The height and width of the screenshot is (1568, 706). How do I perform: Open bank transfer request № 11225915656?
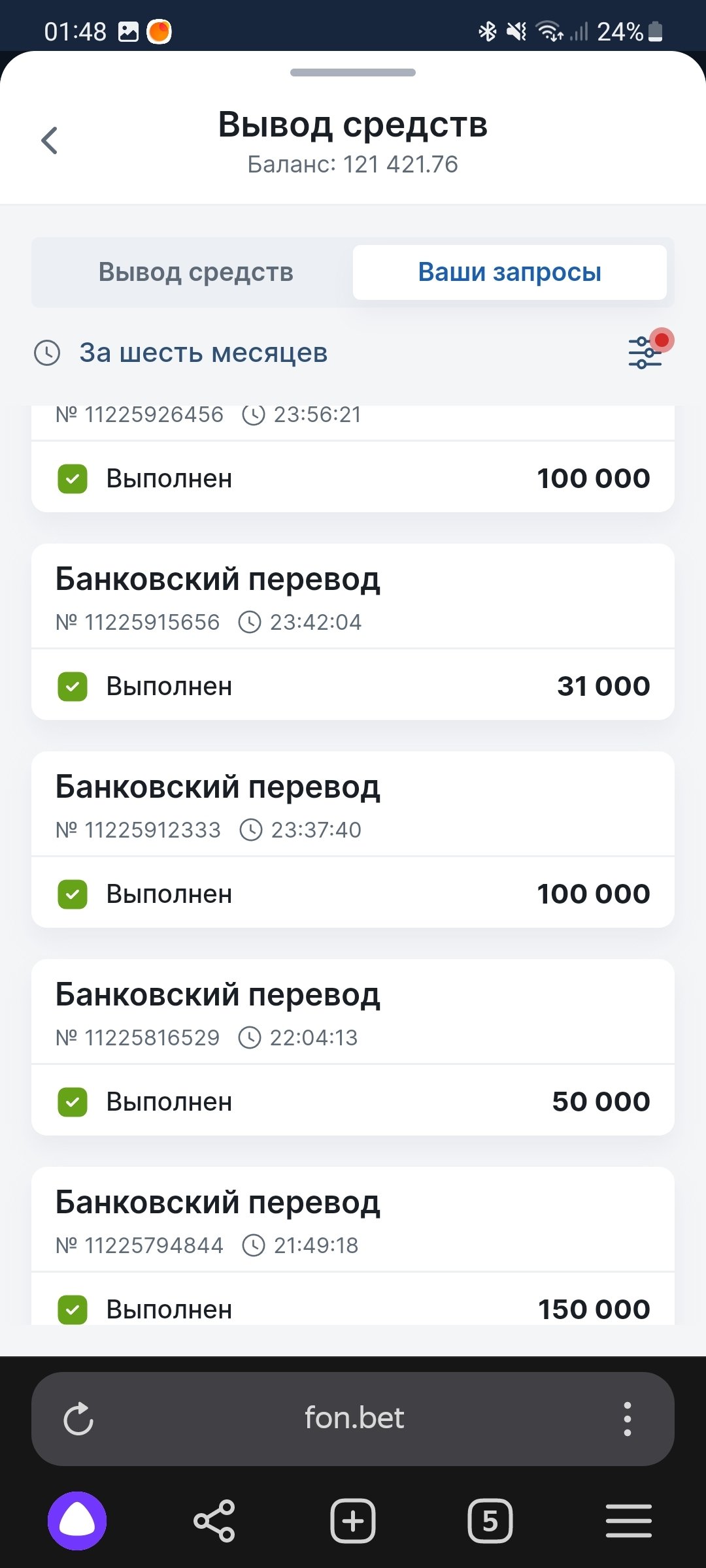[x=353, y=596]
